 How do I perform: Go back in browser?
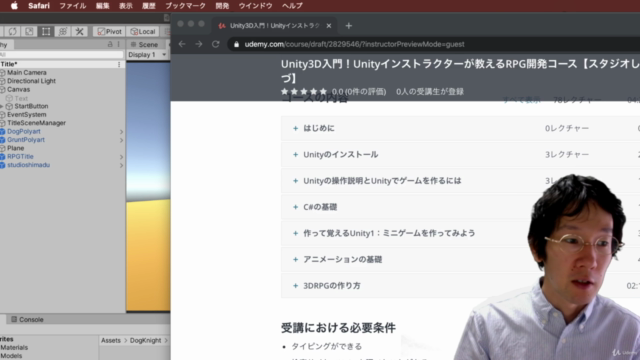(182, 44)
